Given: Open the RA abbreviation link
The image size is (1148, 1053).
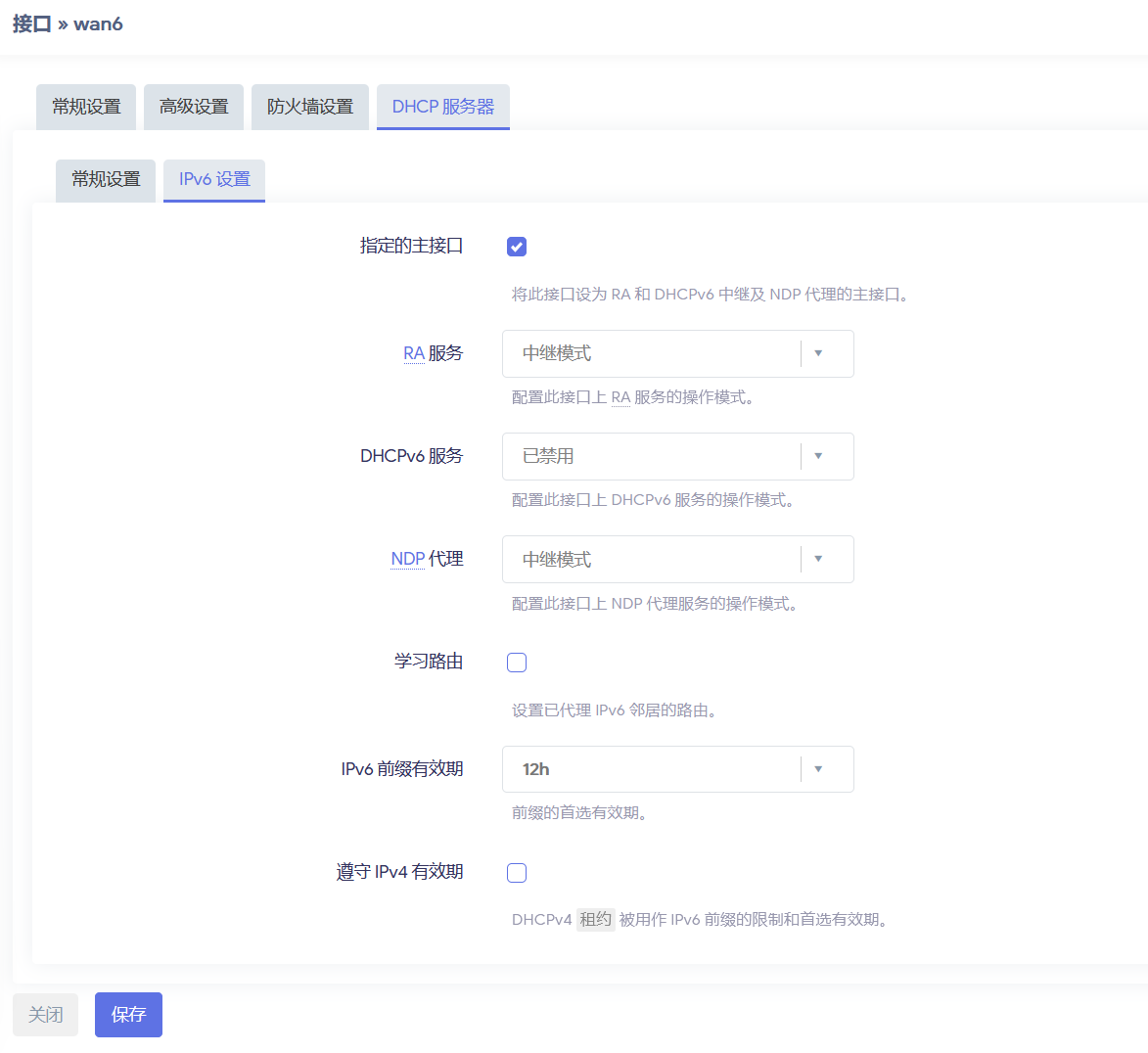Looking at the screenshot, I should pos(416,353).
